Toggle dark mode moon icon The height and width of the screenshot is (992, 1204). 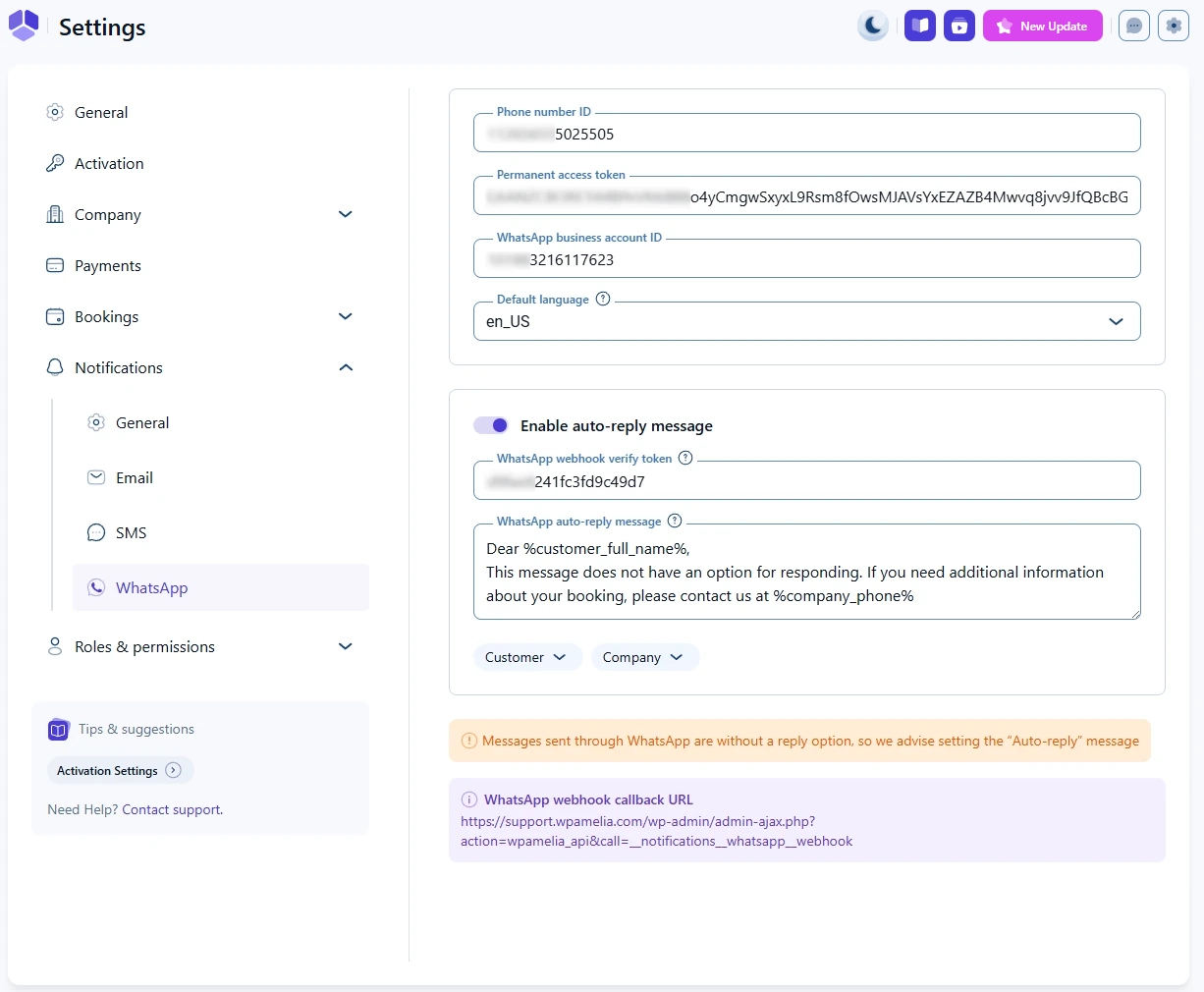(x=872, y=26)
